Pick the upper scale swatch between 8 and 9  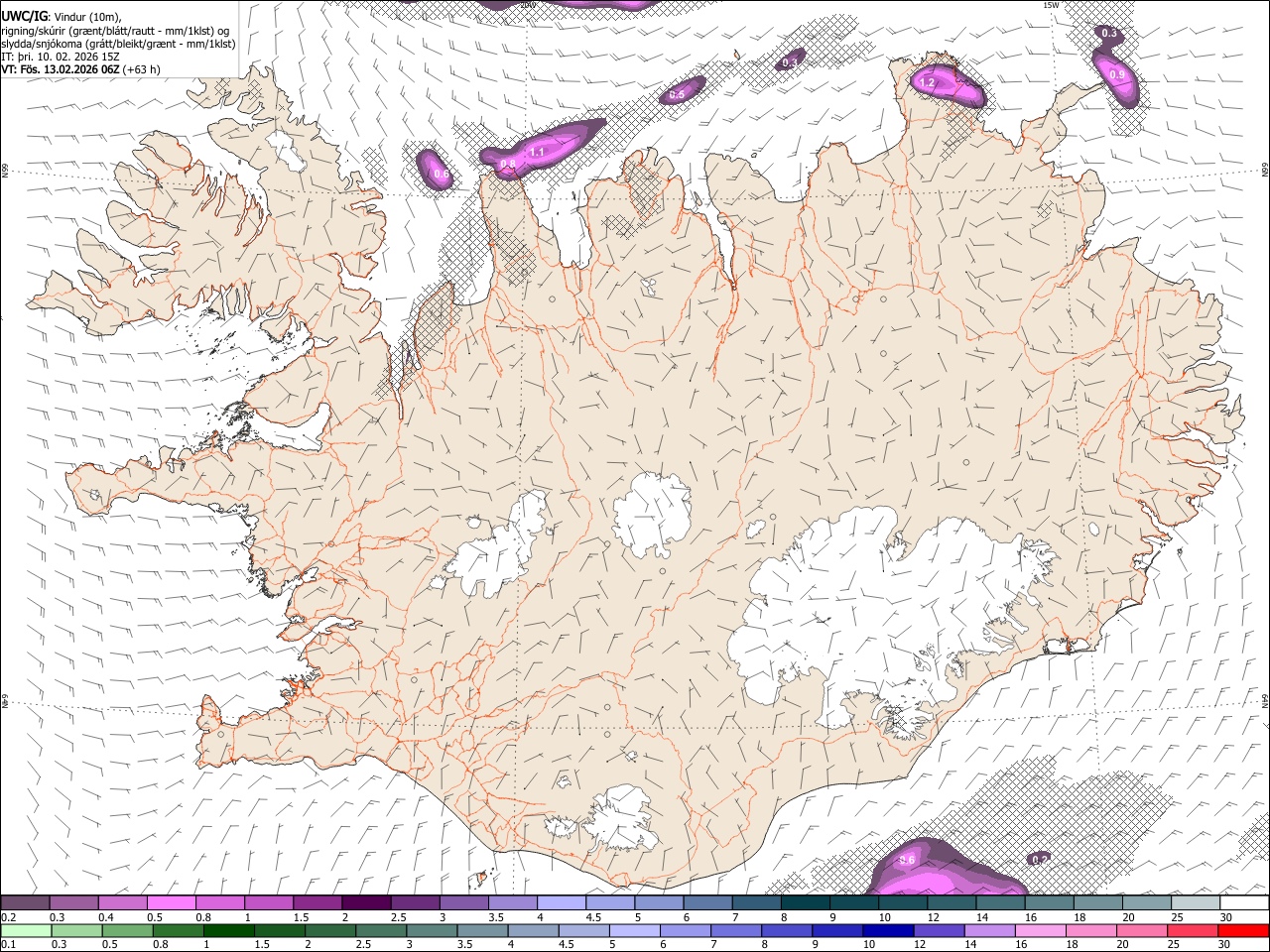coord(806,902)
